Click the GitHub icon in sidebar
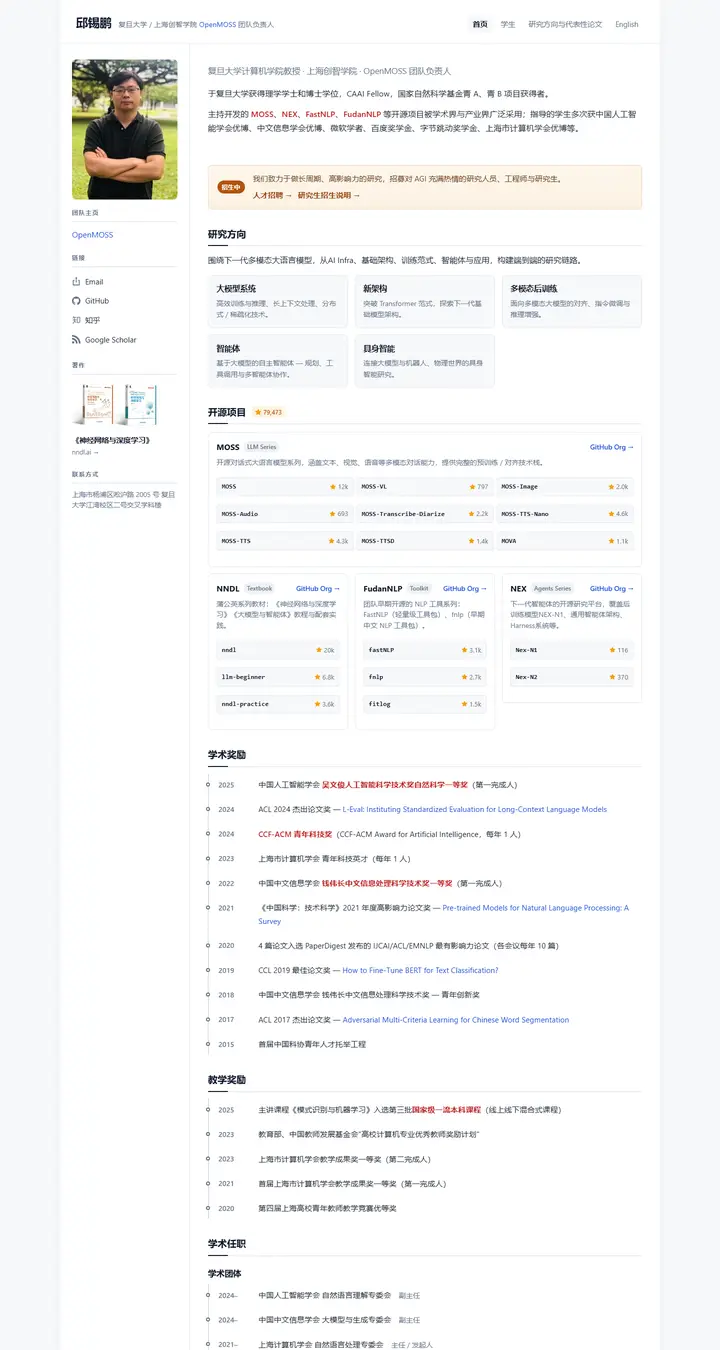The image size is (720, 1350). (x=76, y=301)
